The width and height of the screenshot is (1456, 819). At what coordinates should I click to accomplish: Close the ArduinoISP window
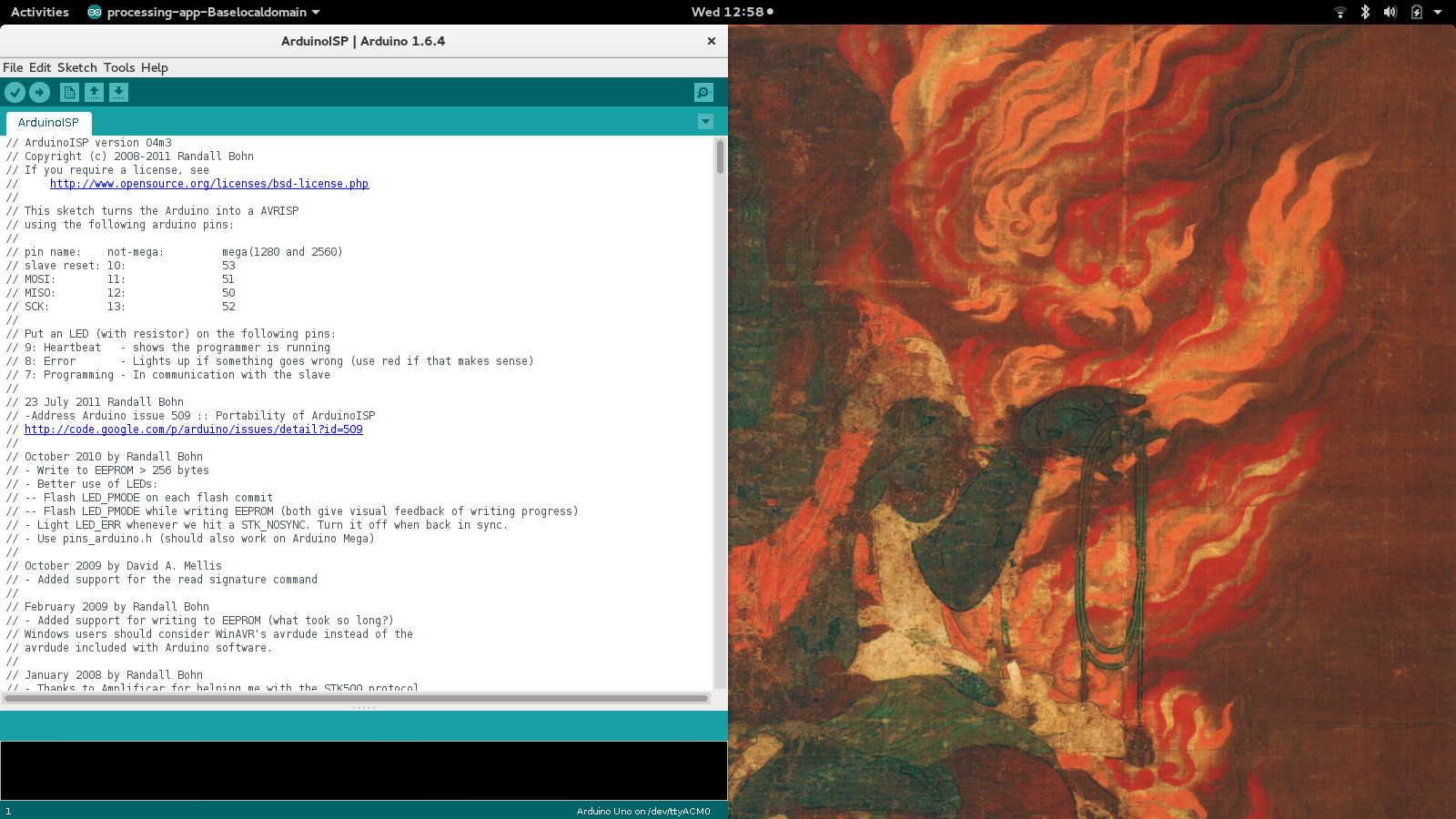coord(712,41)
